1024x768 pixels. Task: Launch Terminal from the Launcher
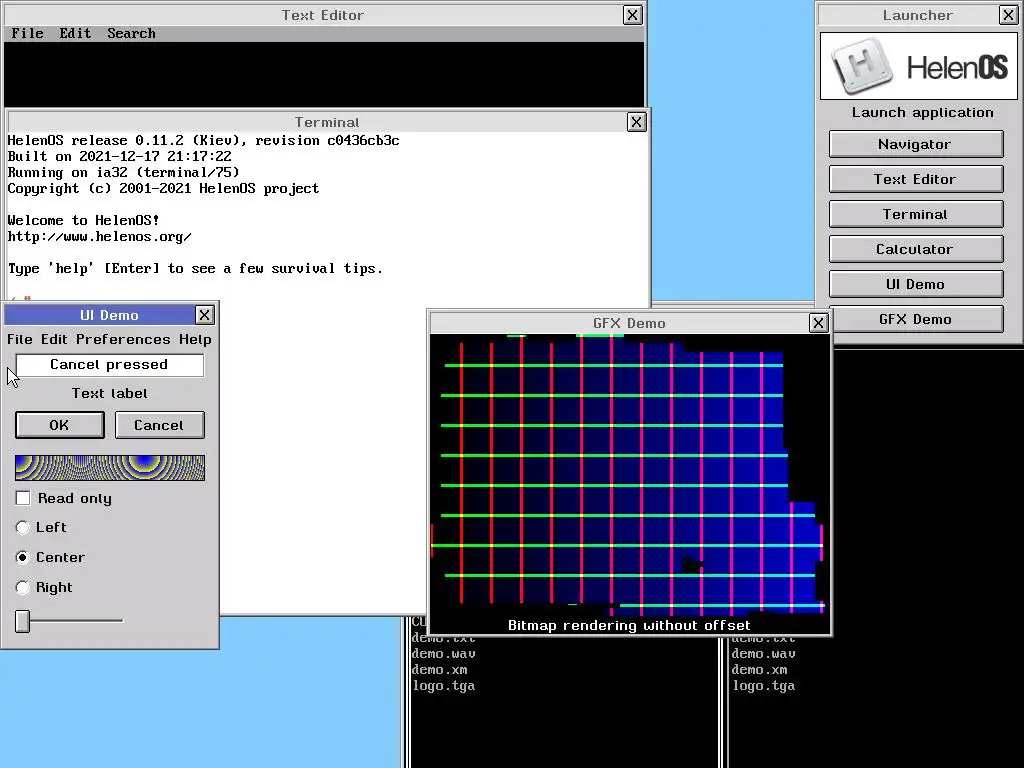coord(916,214)
